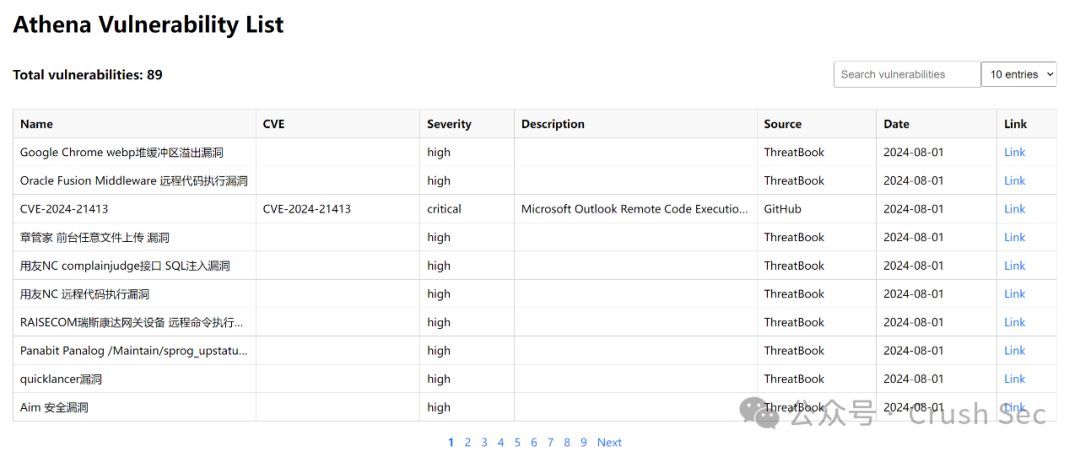Go to pagination page 5

click(517, 443)
